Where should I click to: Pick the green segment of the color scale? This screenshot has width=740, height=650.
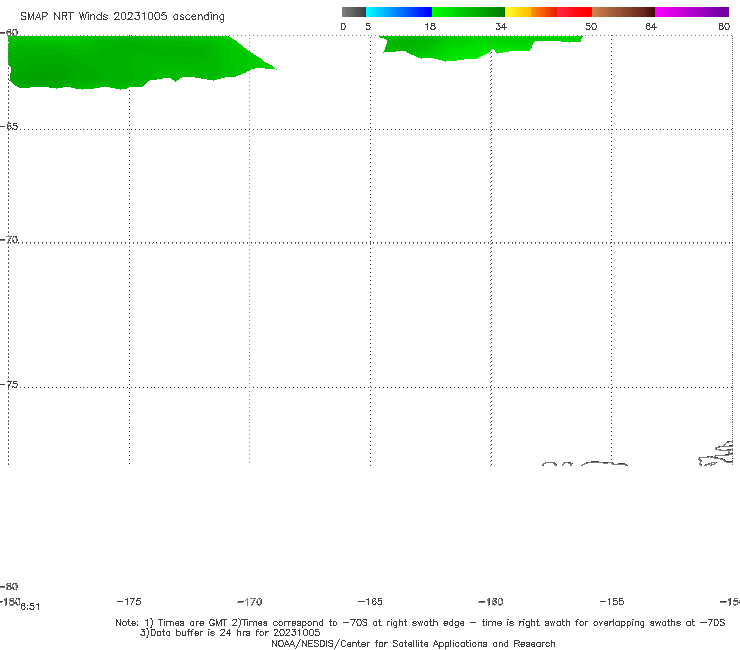coord(468,12)
